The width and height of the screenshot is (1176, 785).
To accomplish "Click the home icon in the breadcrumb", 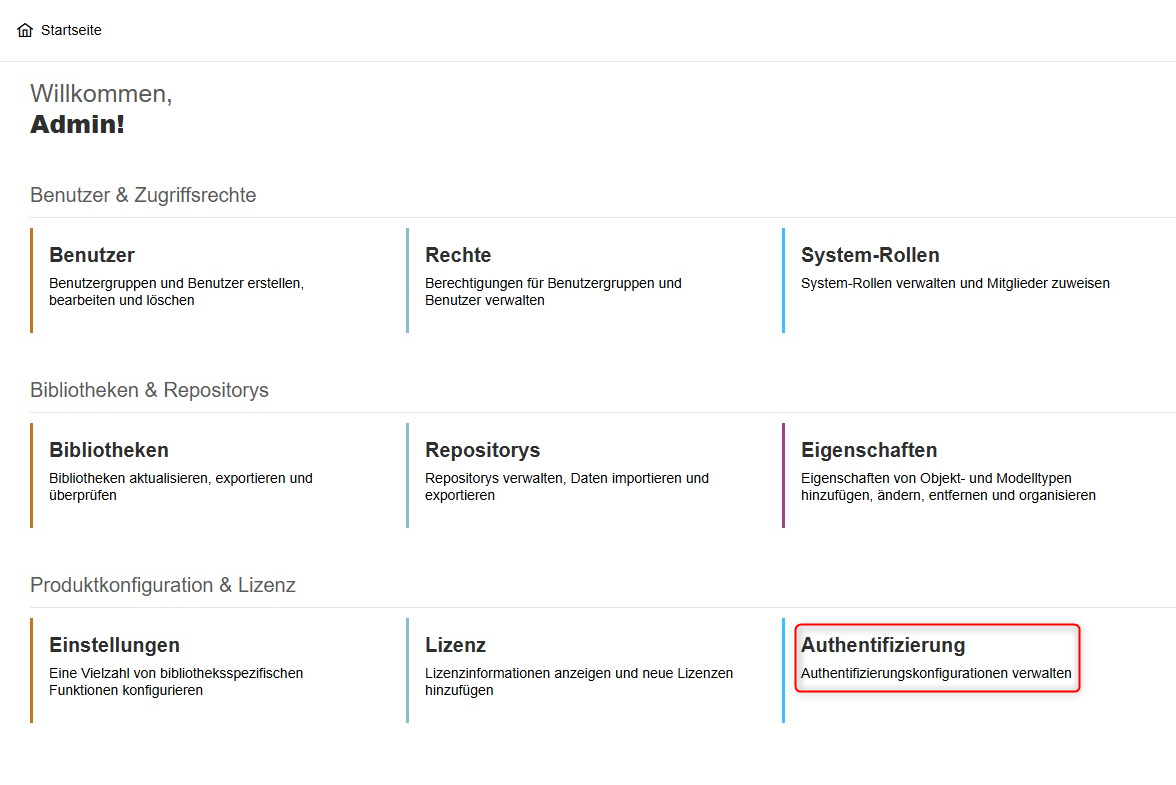I will click(25, 30).
